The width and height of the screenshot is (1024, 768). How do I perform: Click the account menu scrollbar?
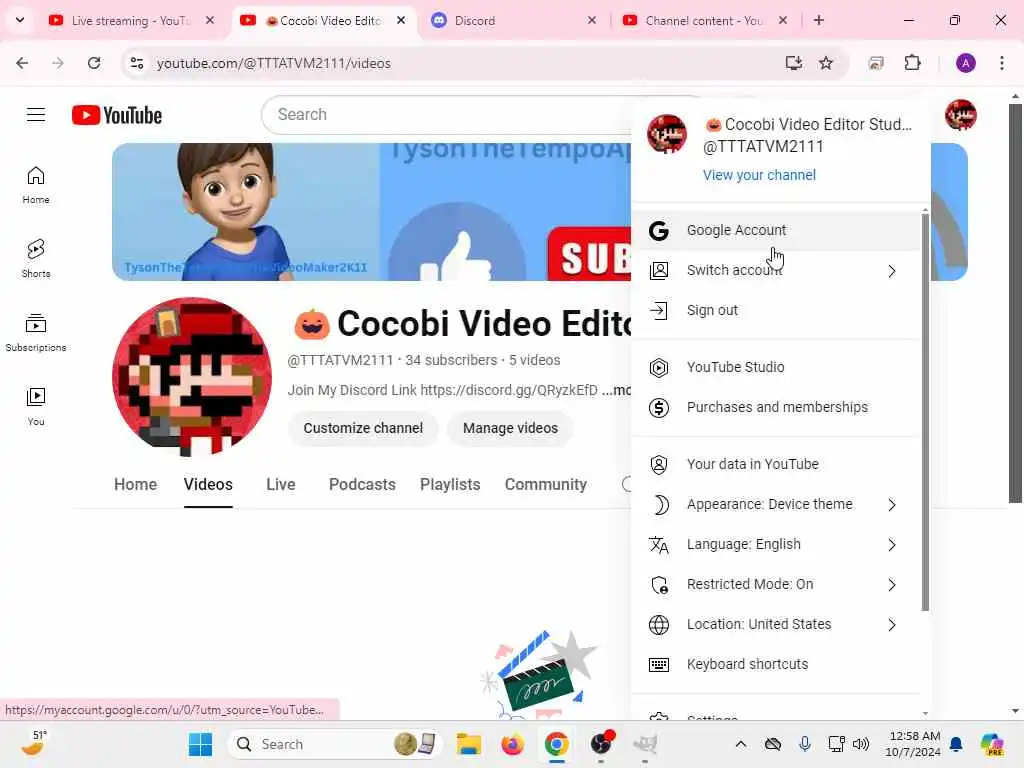925,411
